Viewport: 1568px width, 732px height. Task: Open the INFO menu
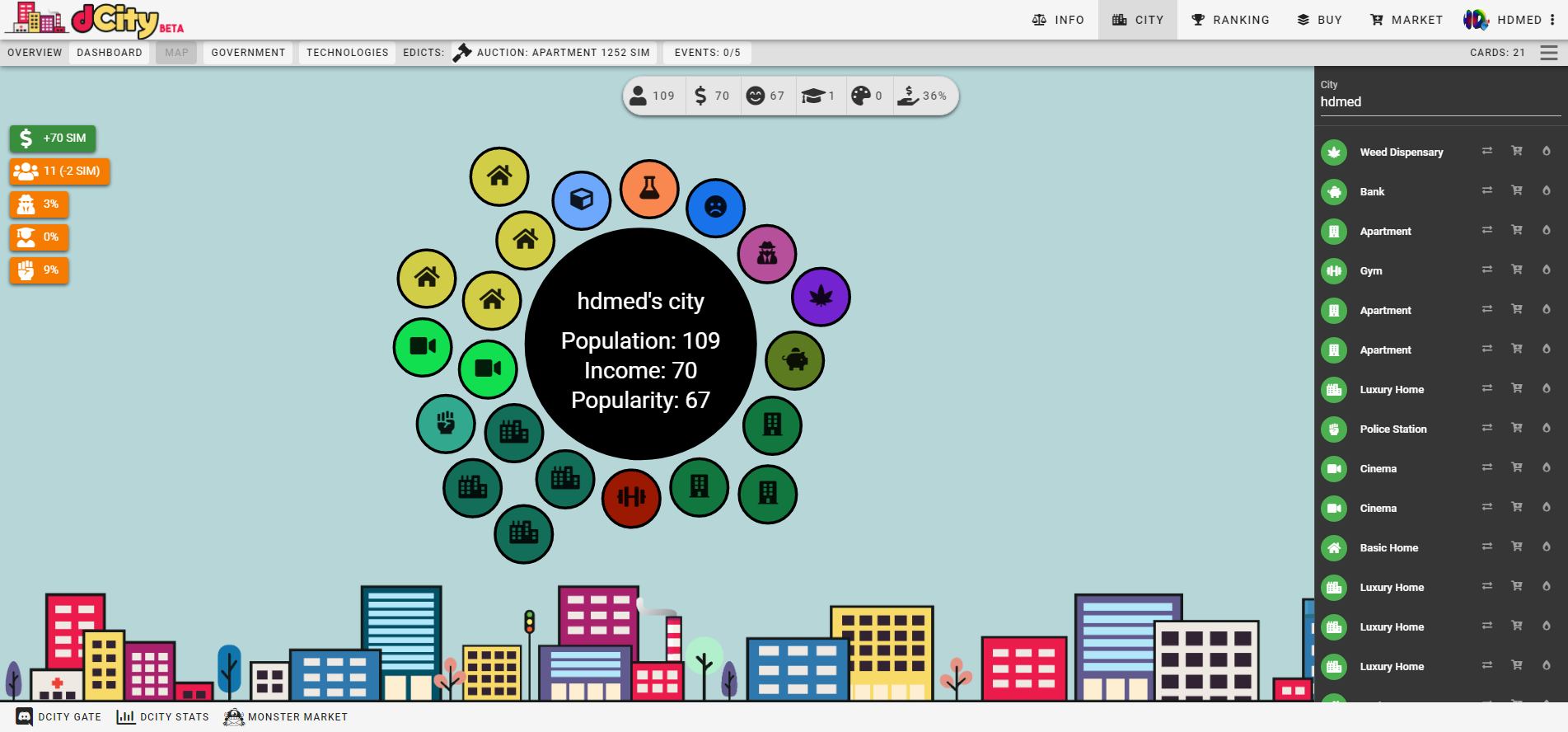(1058, 20)
